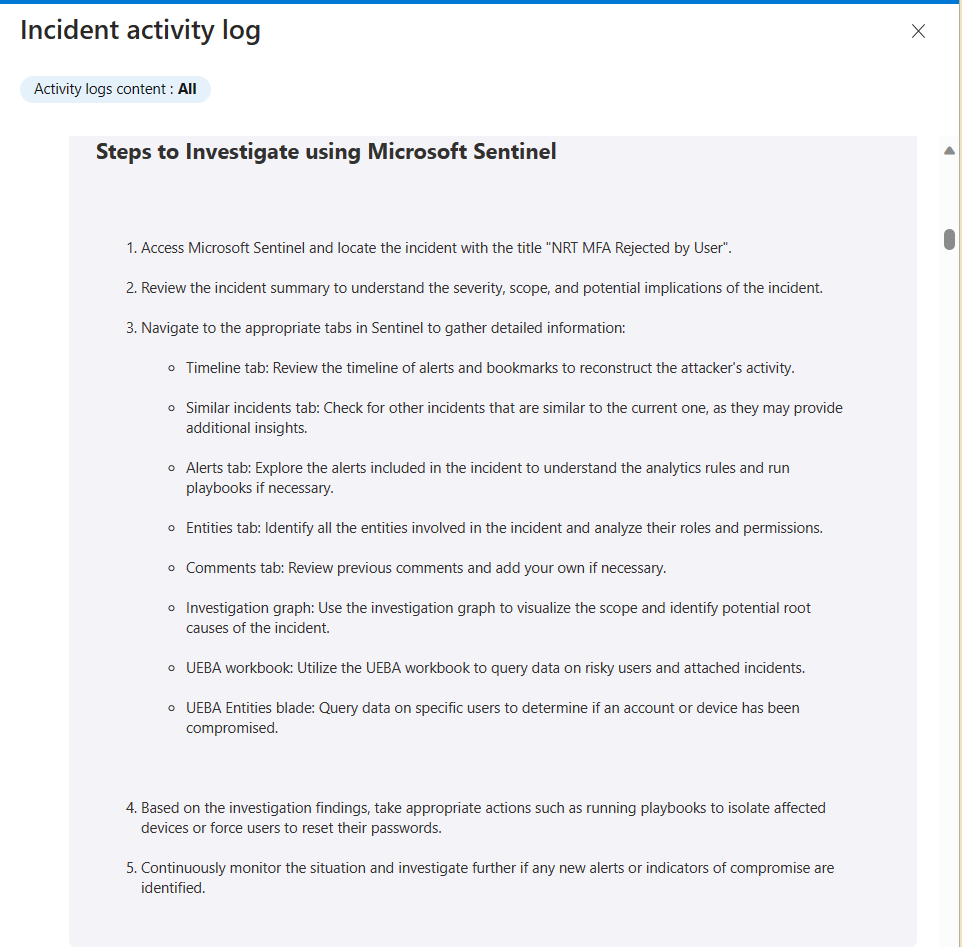Click the UEBA workbook bullet text
Viewport: 962px width, 947px height.
click(x=495, y=668)
